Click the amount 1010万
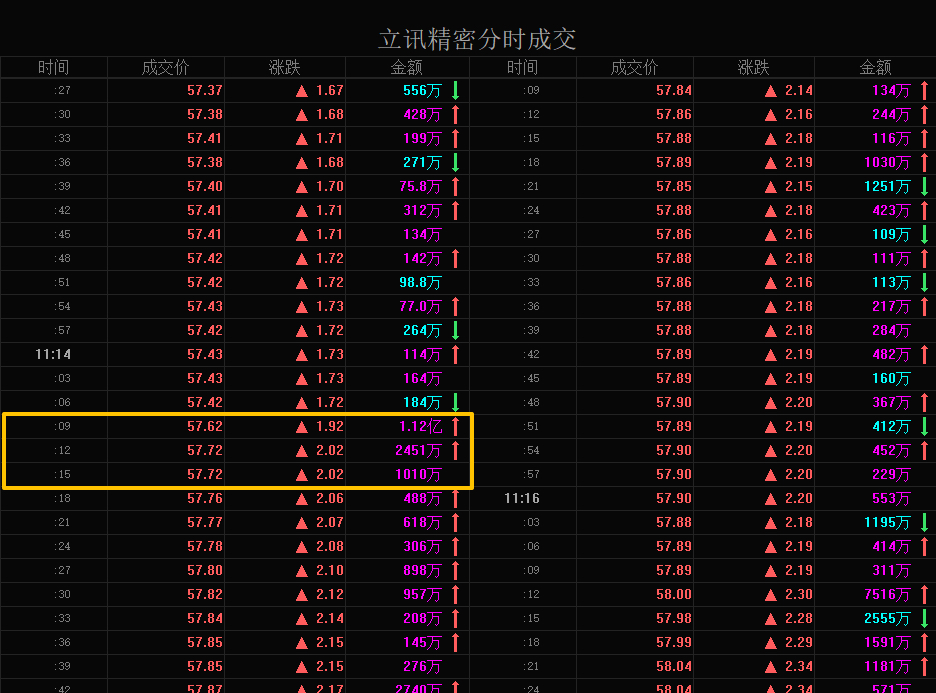Image resolution: width=936 pixels, height=693 pixels. [x=418, y=475]
